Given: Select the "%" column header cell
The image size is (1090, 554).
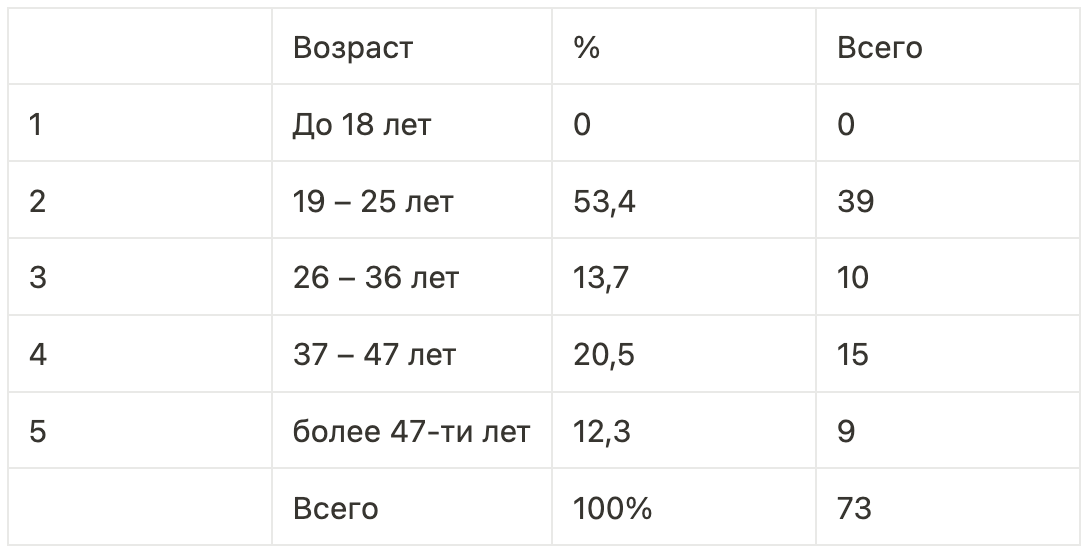Looking at the screenshot, I should pos(587,47).
